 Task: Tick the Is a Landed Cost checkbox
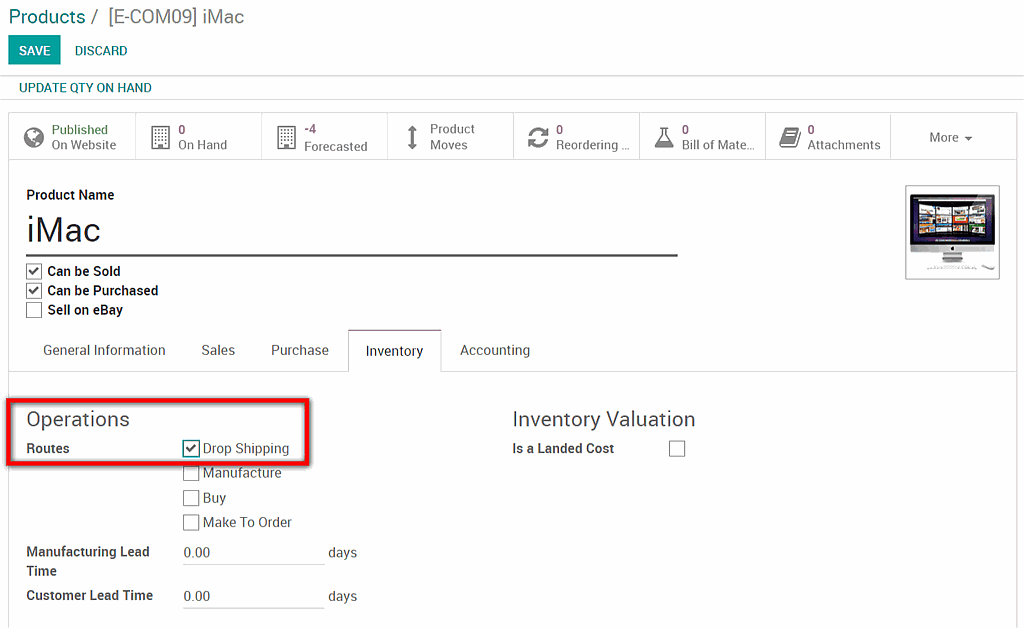click(x=677, y=449)
